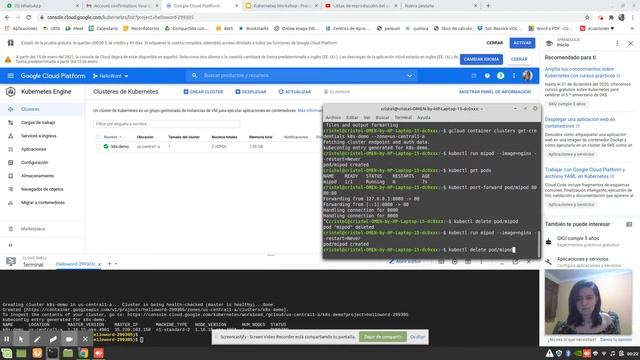Click the CREAR CLÚSTER button

203,92
